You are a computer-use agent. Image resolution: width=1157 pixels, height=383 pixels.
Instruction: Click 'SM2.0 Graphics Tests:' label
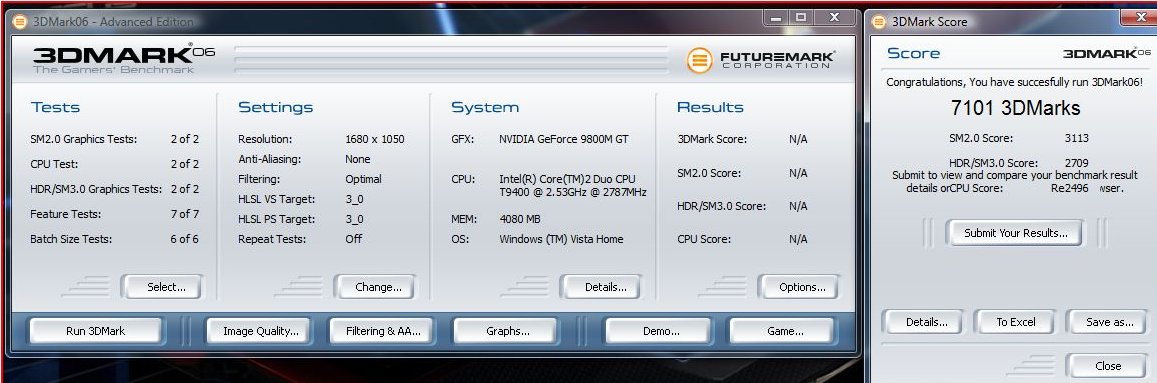tap(83, 139)
